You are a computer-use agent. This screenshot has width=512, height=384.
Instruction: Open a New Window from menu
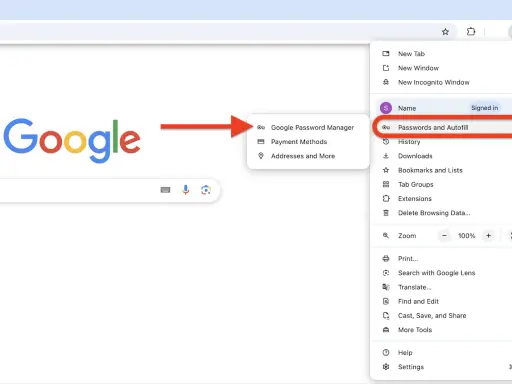pyautogui.click(x=441, y=68)
